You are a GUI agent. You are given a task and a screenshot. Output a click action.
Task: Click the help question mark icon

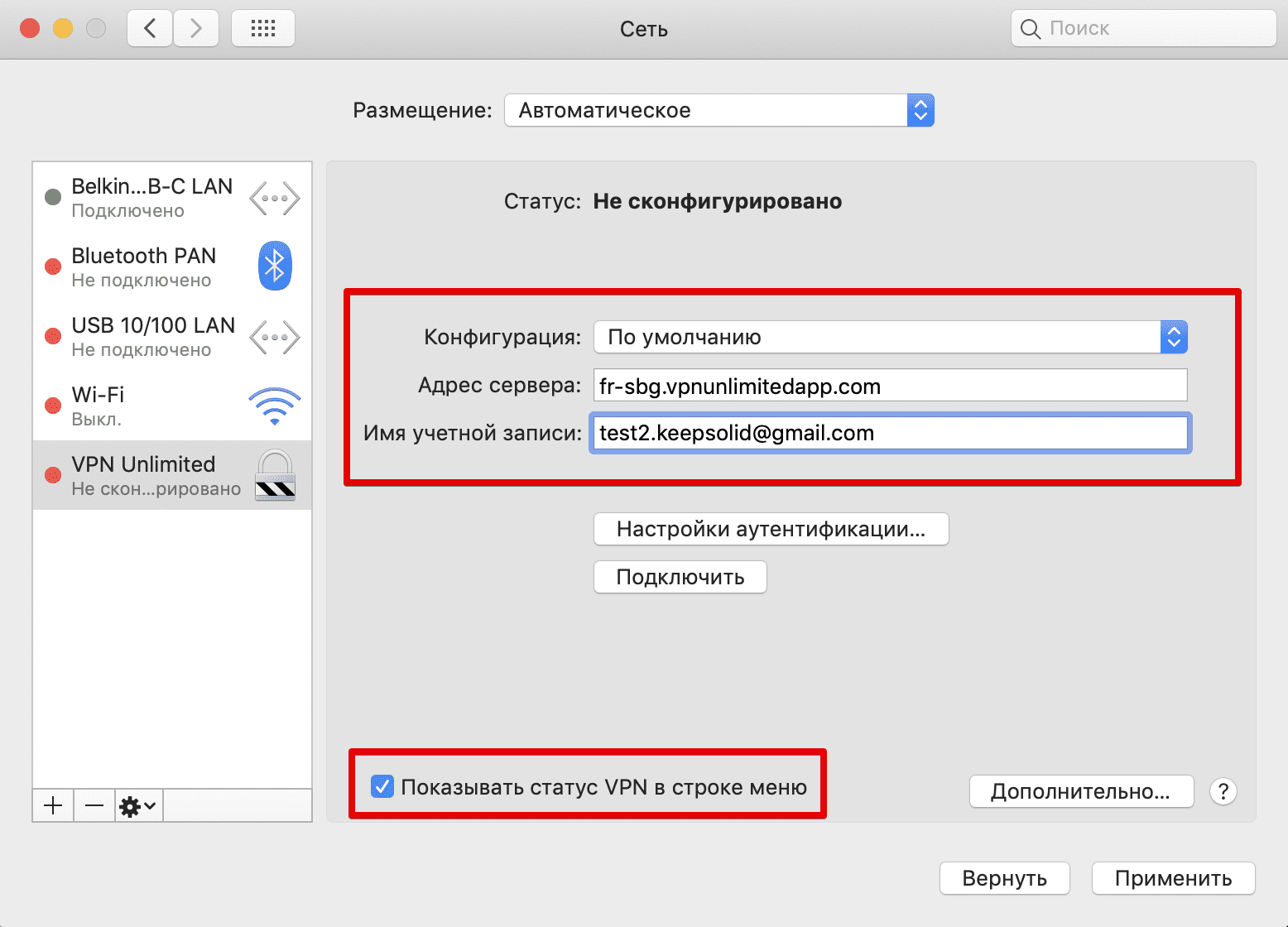coord(1223,791)
